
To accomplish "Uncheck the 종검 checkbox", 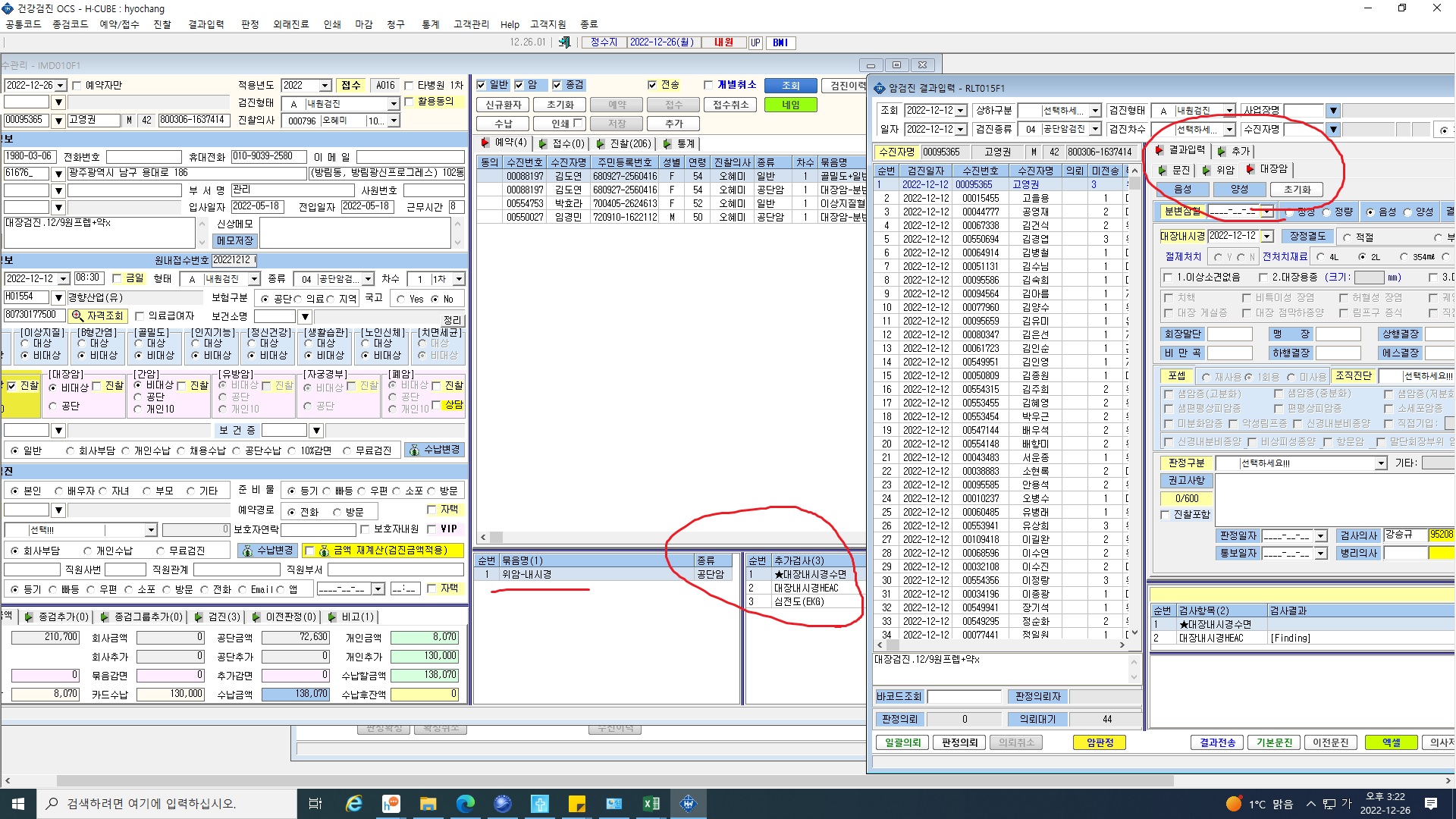I will [557, 85].
